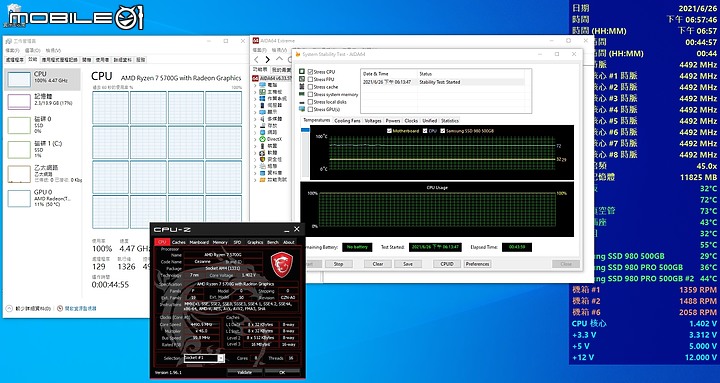Click the 資料庫 database icon in AIDA64 tree

(262, 173)
